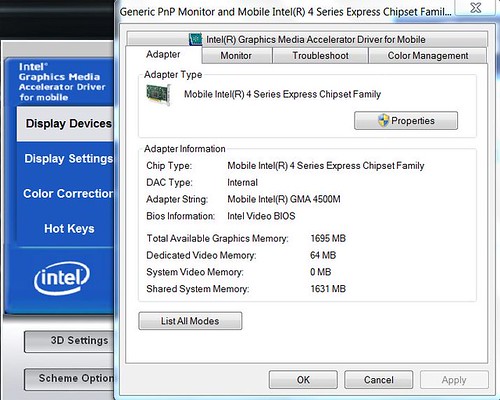Image resolution: width=500 pixels, height=400 pixels.
Task: Click the Intel logo in the side panel
Action: point(62,278)
